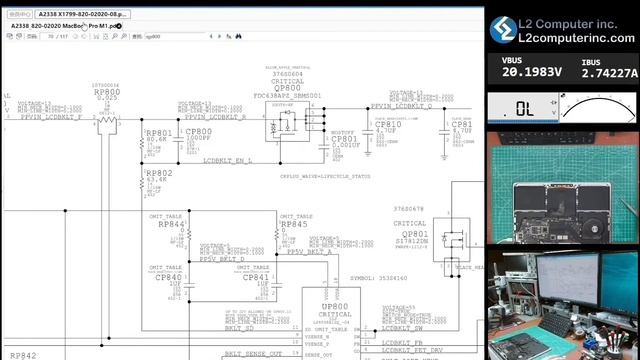Click the PP5V_BKLT_D net label
The image size is (640, 360).
click(x=222, y=259)
